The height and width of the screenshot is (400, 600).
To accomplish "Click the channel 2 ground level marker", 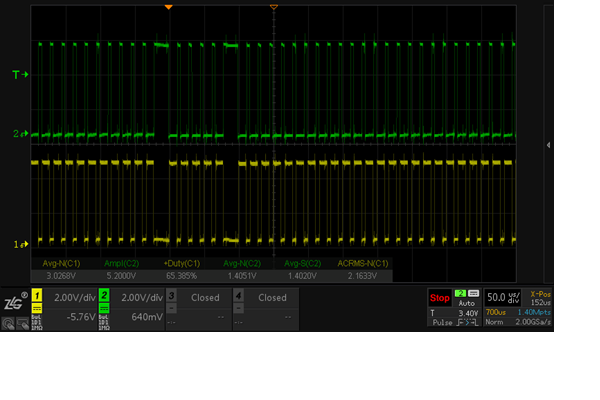I will (21, 134).
